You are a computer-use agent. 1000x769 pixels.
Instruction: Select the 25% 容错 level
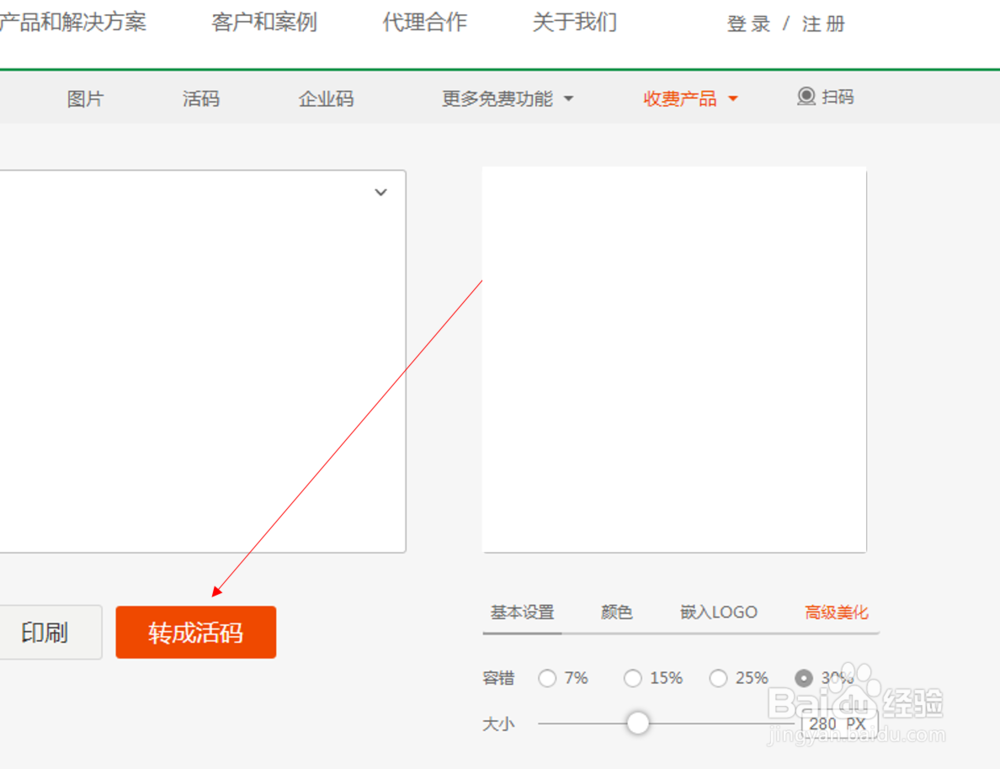719,678
